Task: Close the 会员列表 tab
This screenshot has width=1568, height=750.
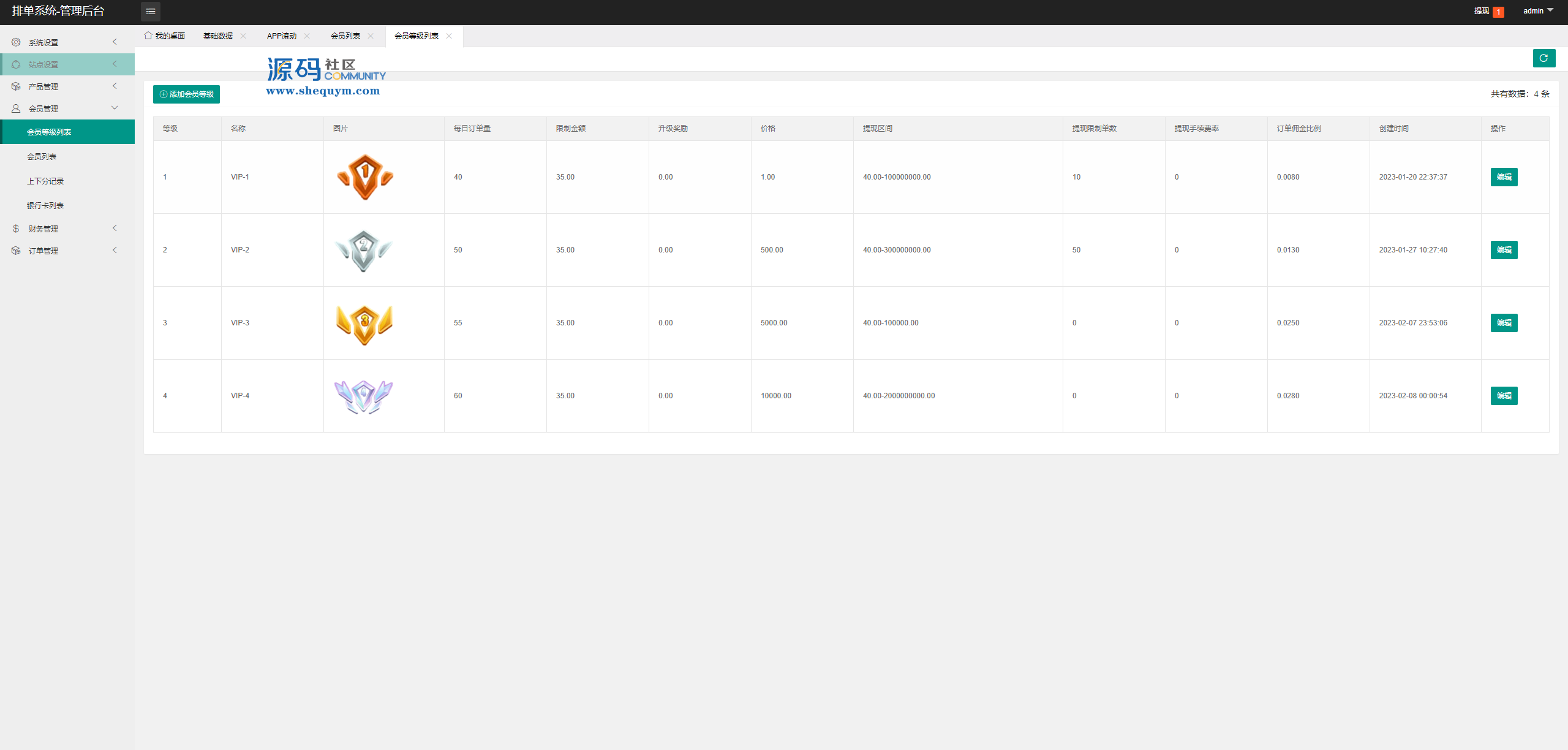Action: coord(371,36)
